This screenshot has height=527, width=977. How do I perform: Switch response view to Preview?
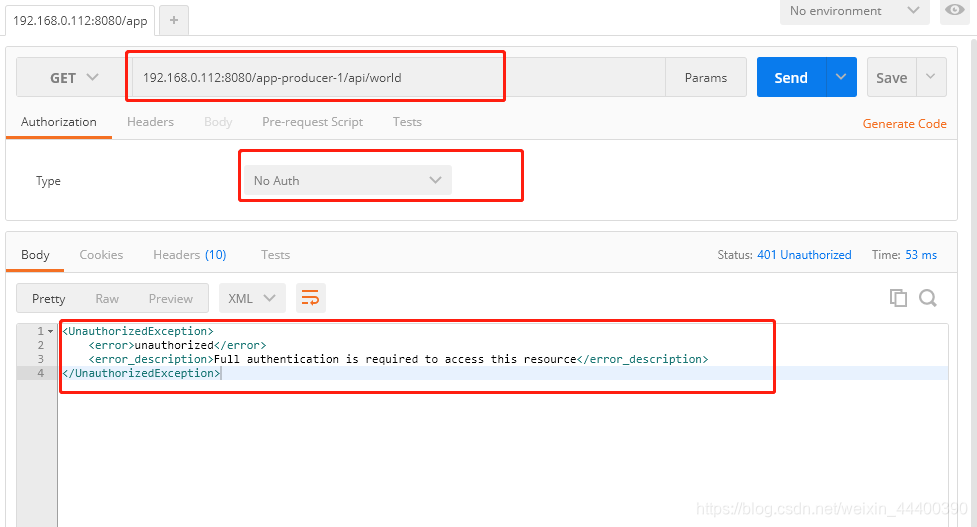(171, 299)
